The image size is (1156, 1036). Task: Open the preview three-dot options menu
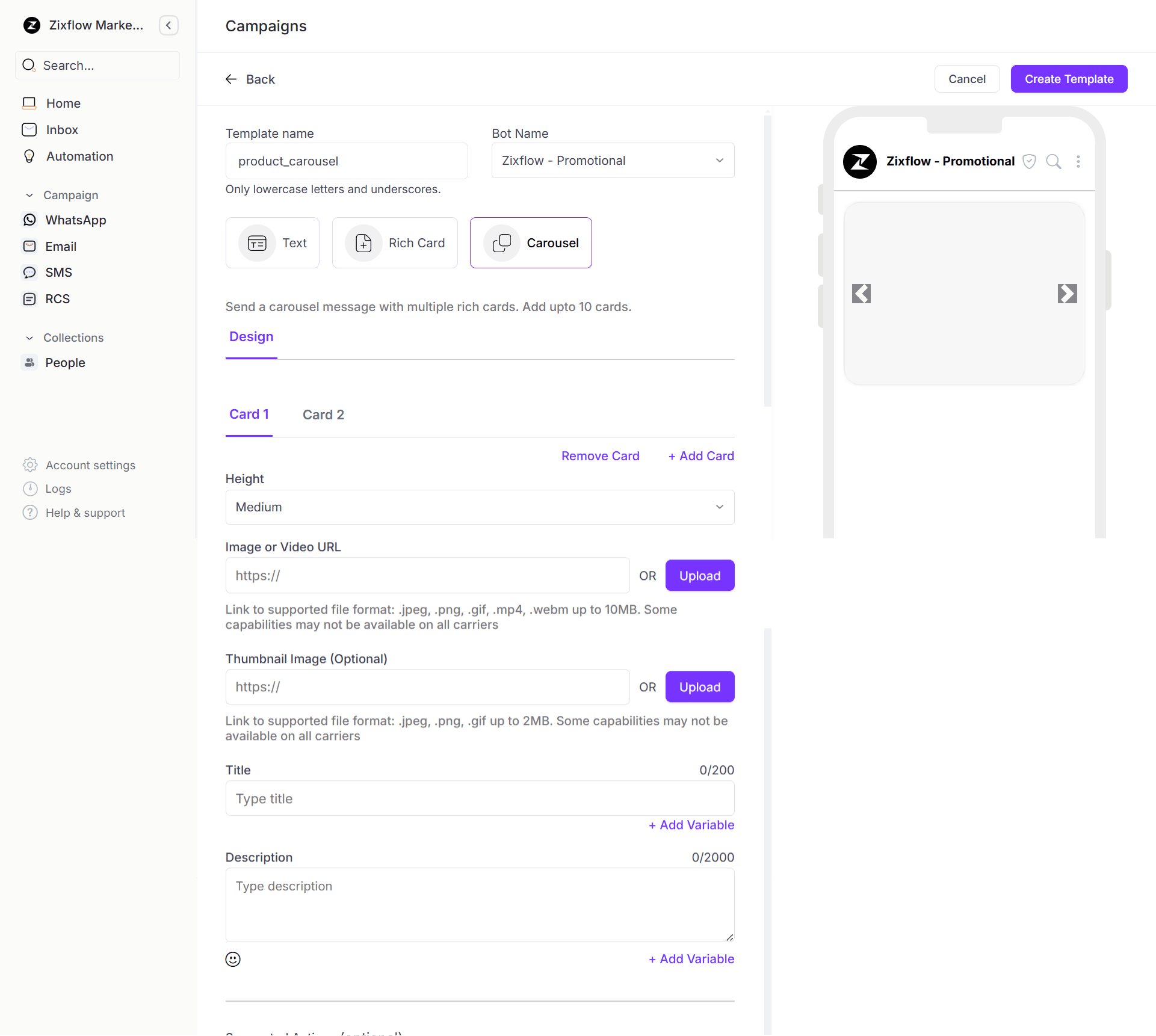coord(1078,161)
